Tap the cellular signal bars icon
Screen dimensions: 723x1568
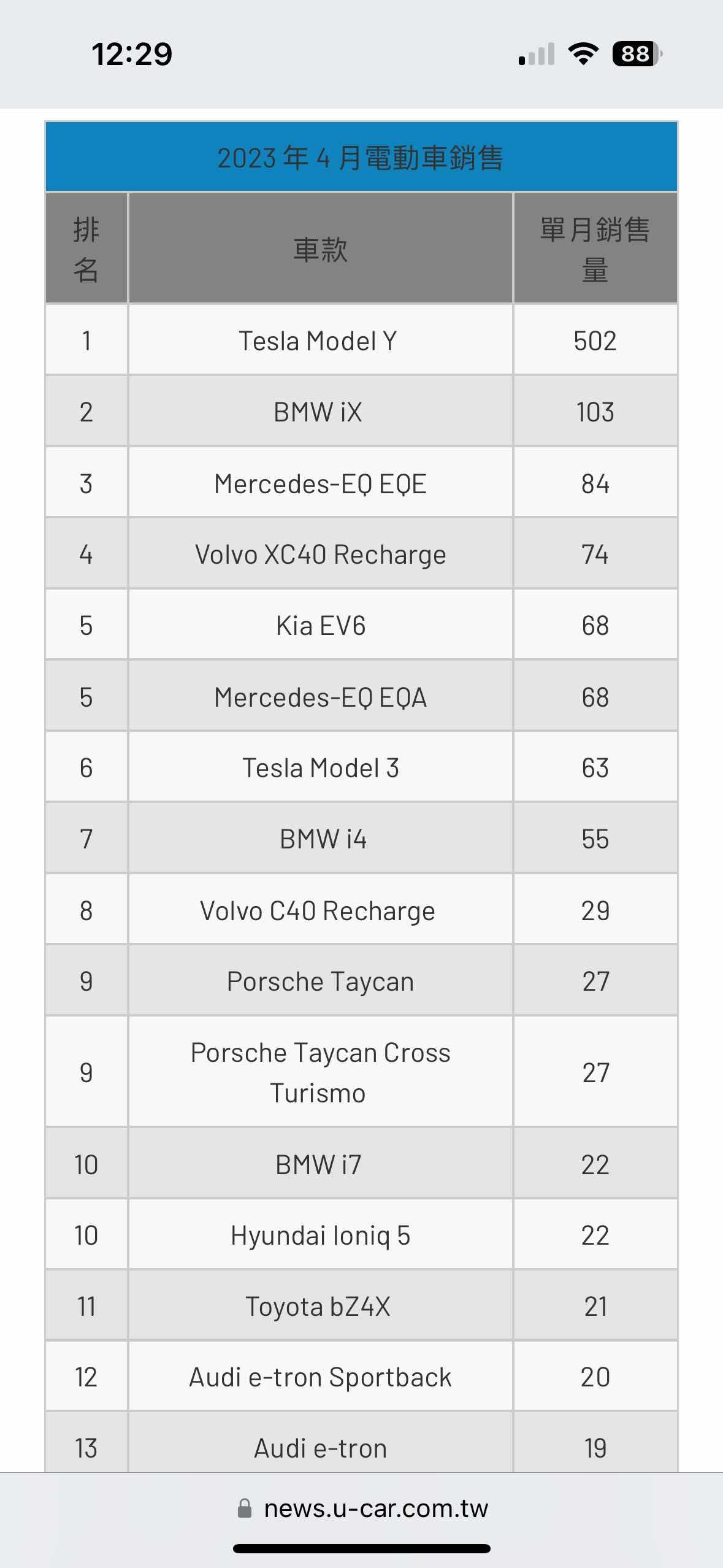click(x=537, y=55)
